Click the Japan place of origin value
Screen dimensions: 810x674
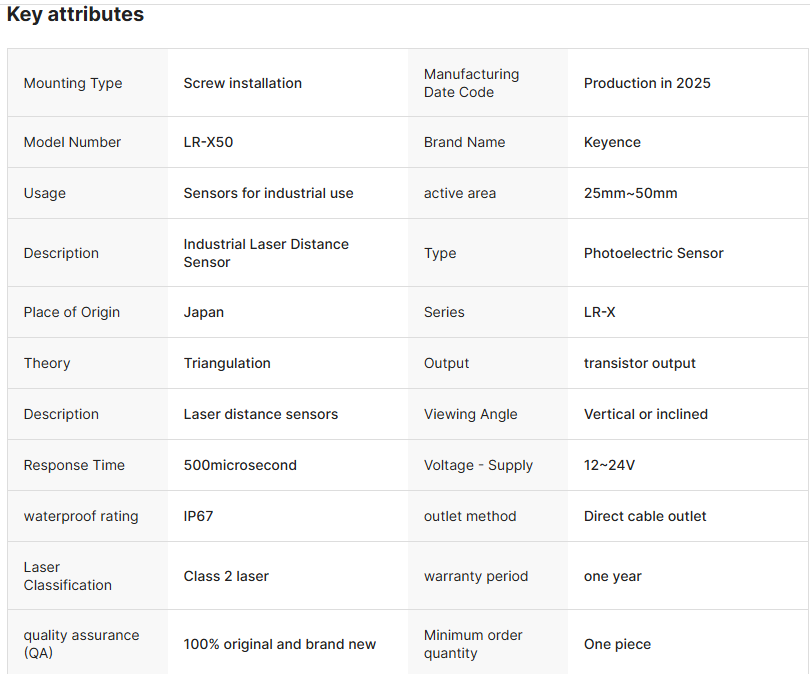click(x=204, y=312)
